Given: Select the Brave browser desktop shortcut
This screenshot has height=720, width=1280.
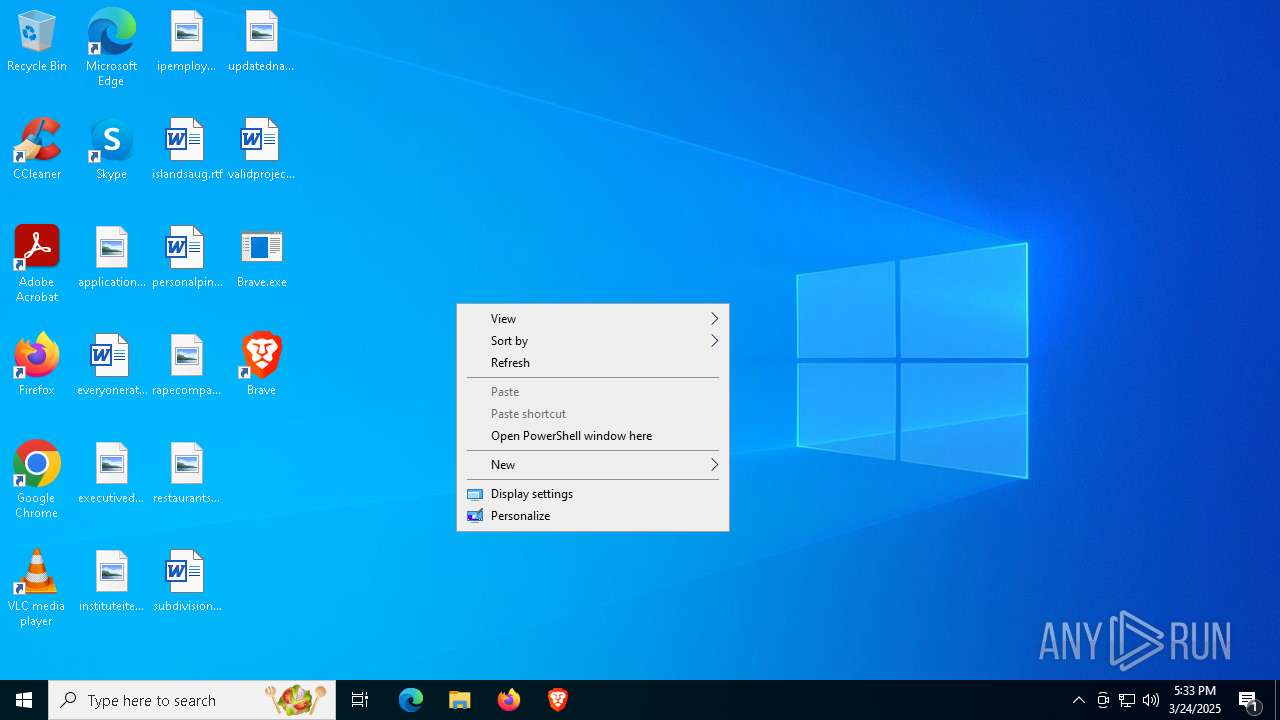Looking at the screenshot, I should pos(261,366).
